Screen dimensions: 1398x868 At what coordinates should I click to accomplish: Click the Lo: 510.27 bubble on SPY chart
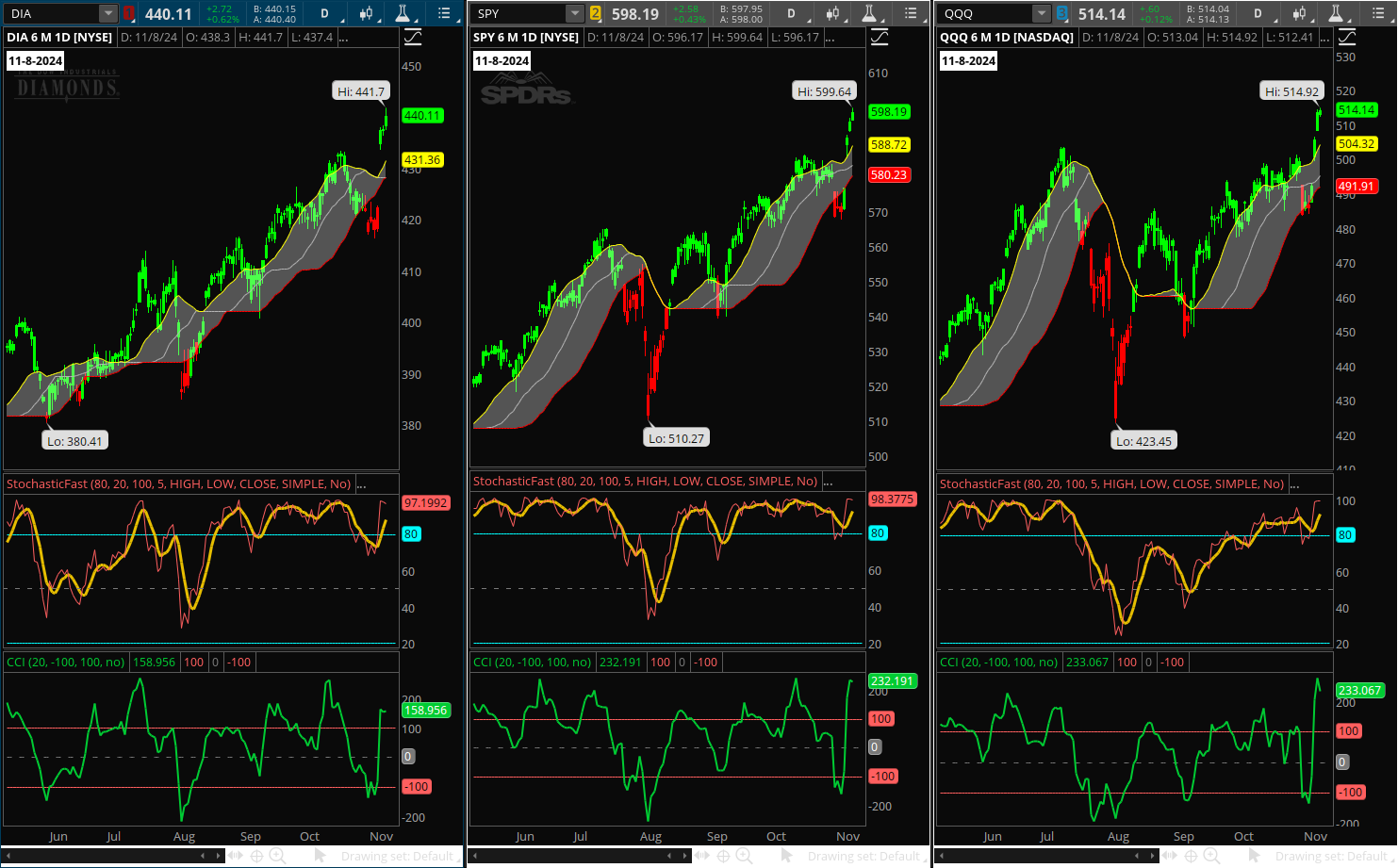(677, 438)
